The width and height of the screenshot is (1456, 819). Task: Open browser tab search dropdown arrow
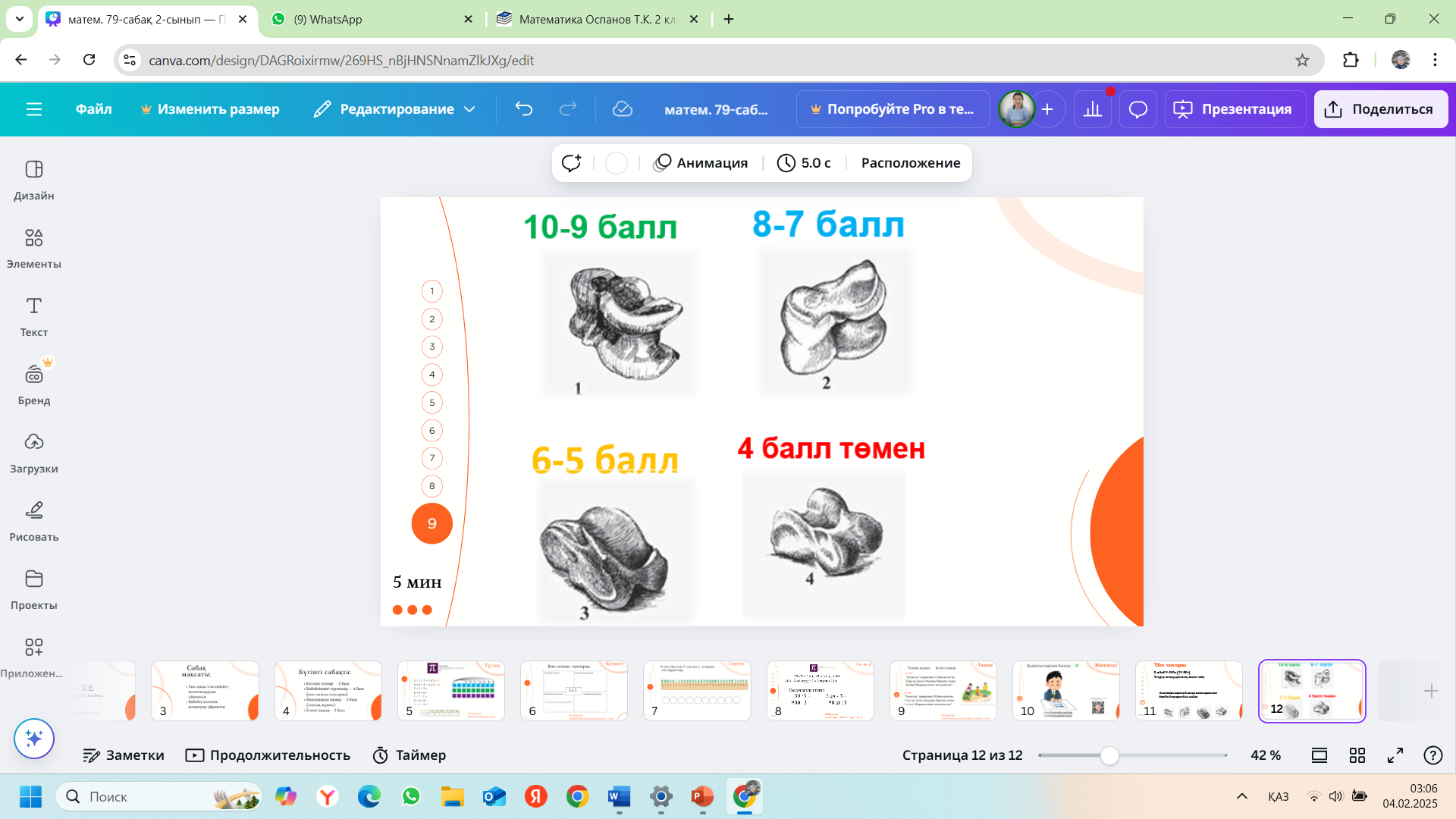(19, 19)
